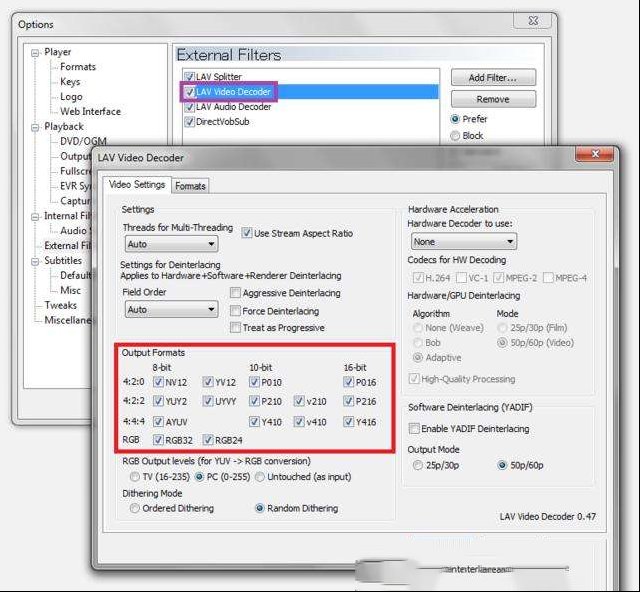Select LAV Audio Decoder filter row
The width and height of the screenshot is (640, 592).
point(311,107)
